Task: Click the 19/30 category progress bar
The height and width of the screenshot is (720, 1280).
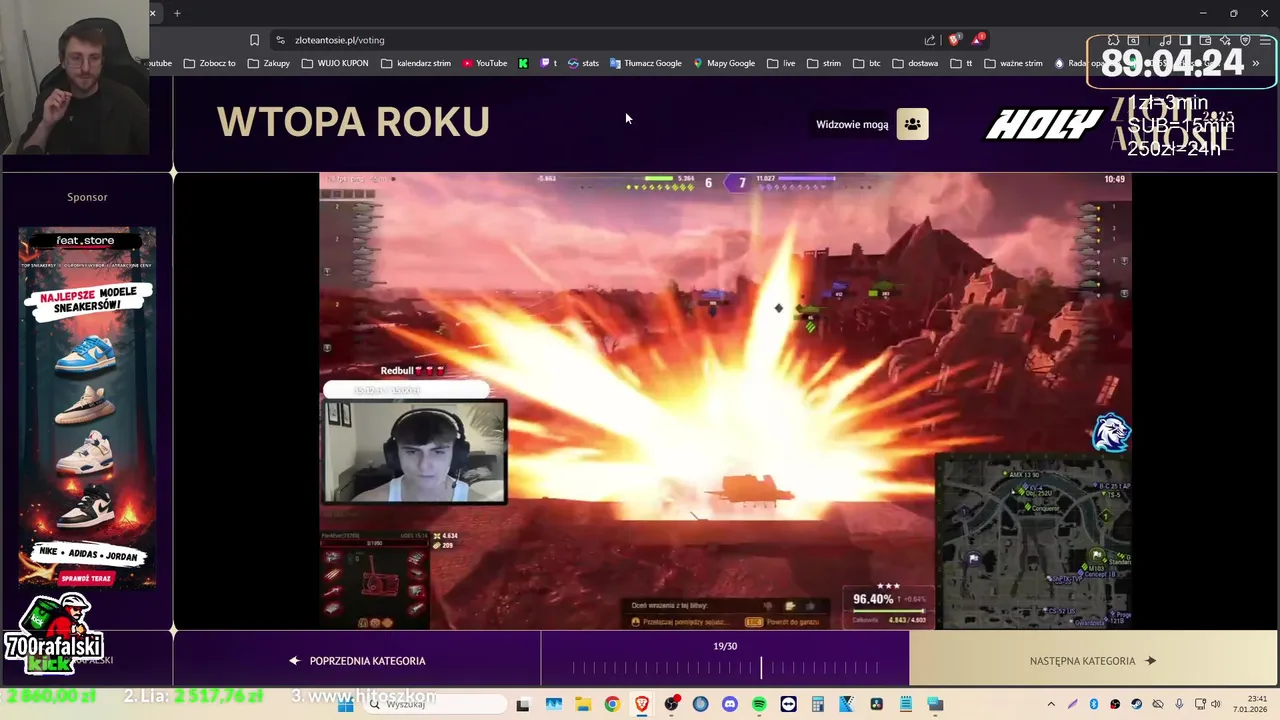Action: click(x=725, y=666)
